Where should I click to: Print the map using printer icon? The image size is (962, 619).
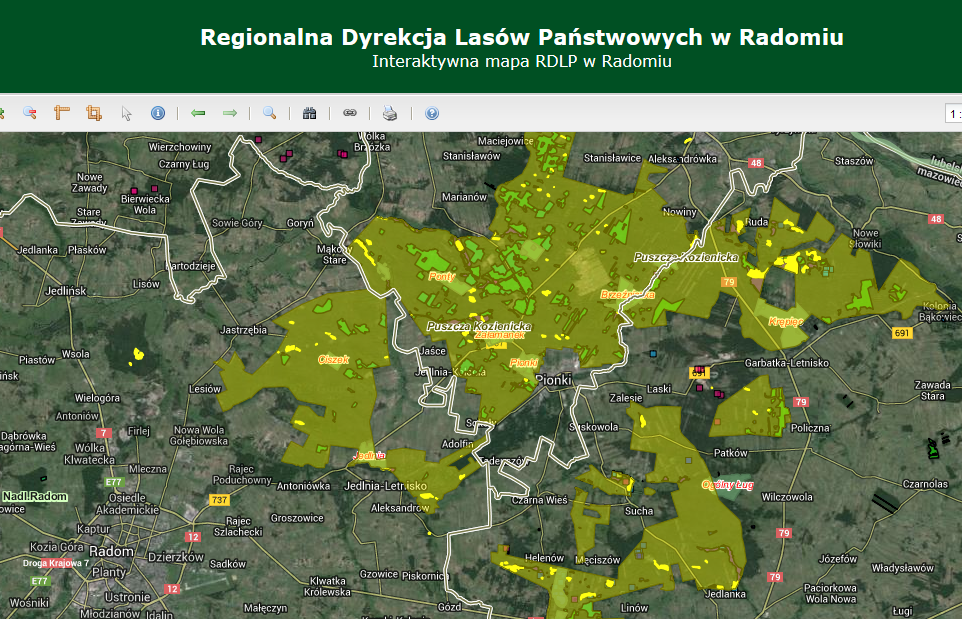click(x=390, y=114)
